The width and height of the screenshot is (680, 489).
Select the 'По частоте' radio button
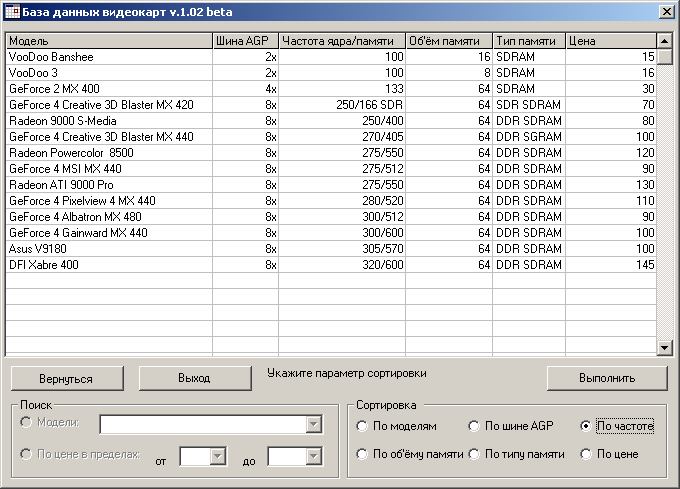coord(586,426)
